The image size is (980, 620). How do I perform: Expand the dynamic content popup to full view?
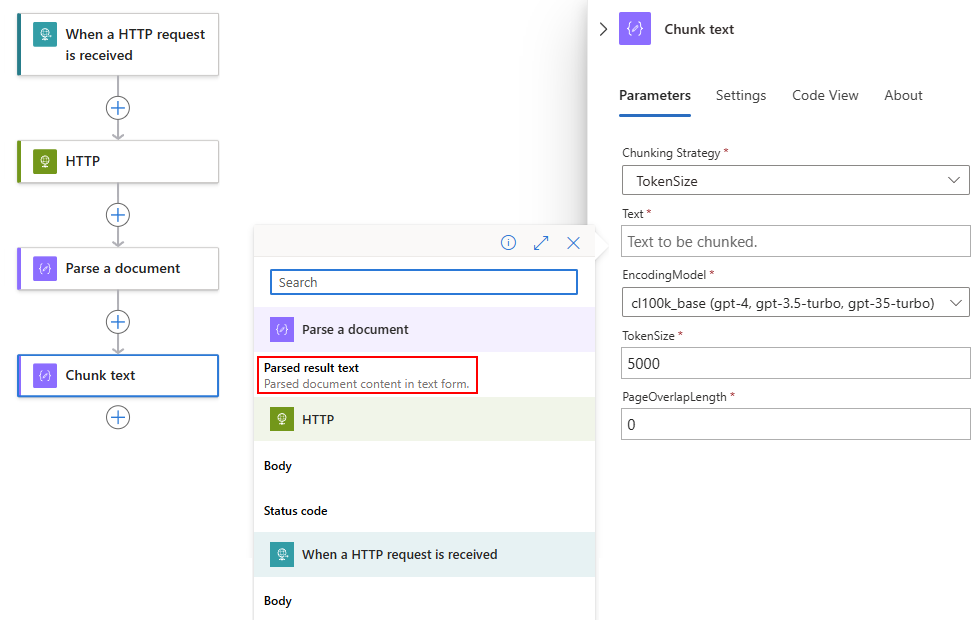click(x=541, y=242)
